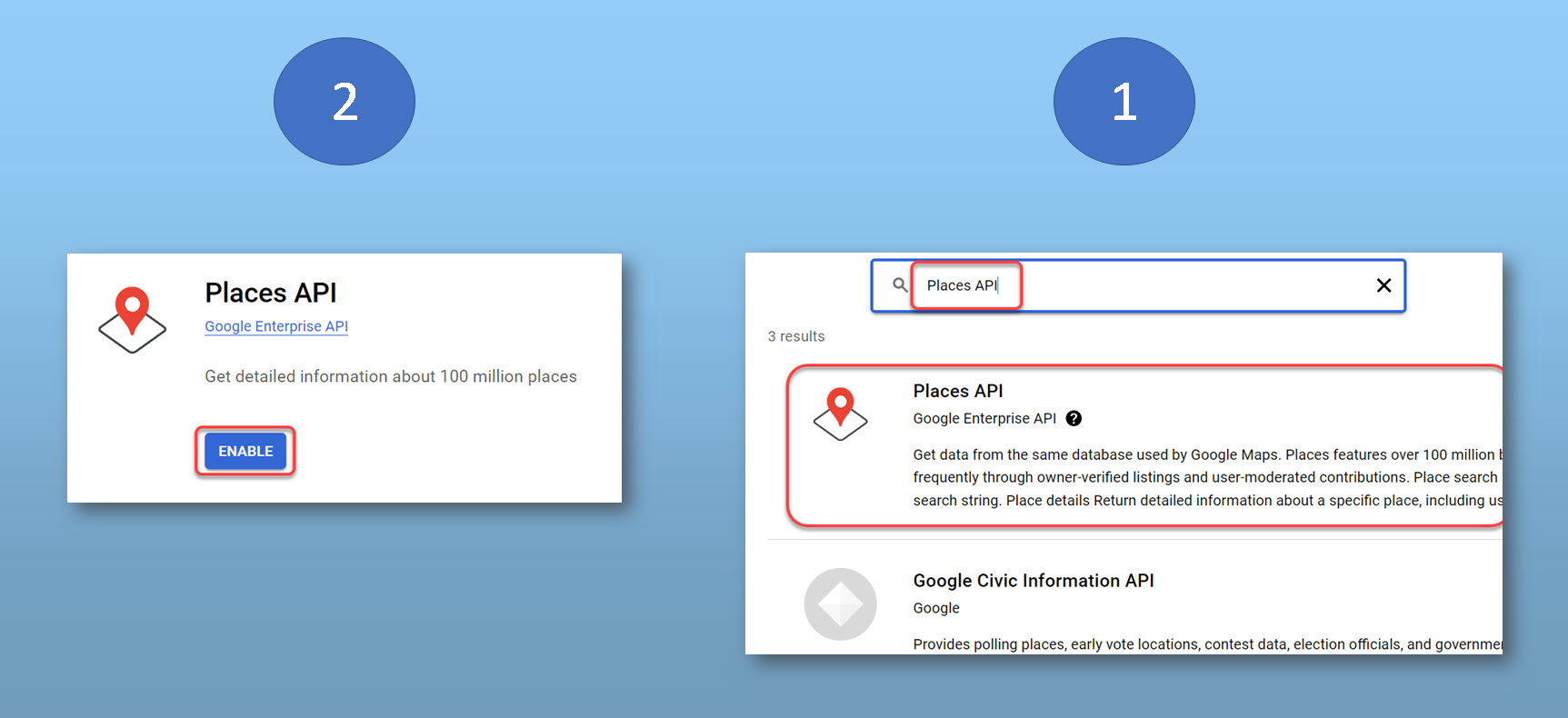
Task: Click the Places API result description text
Action: pyautogui.click(x=1207, y=477)
